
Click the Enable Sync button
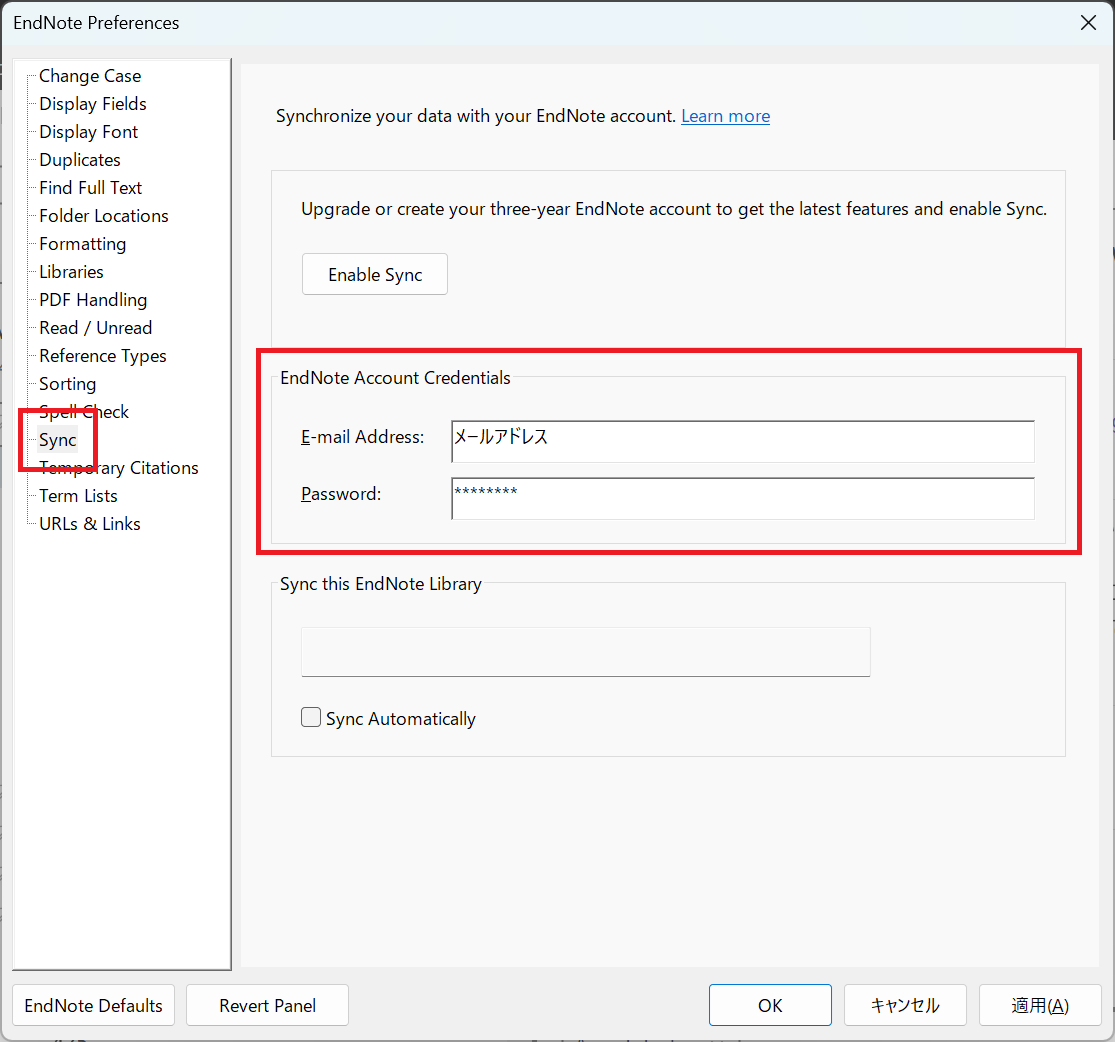[374, 275]
